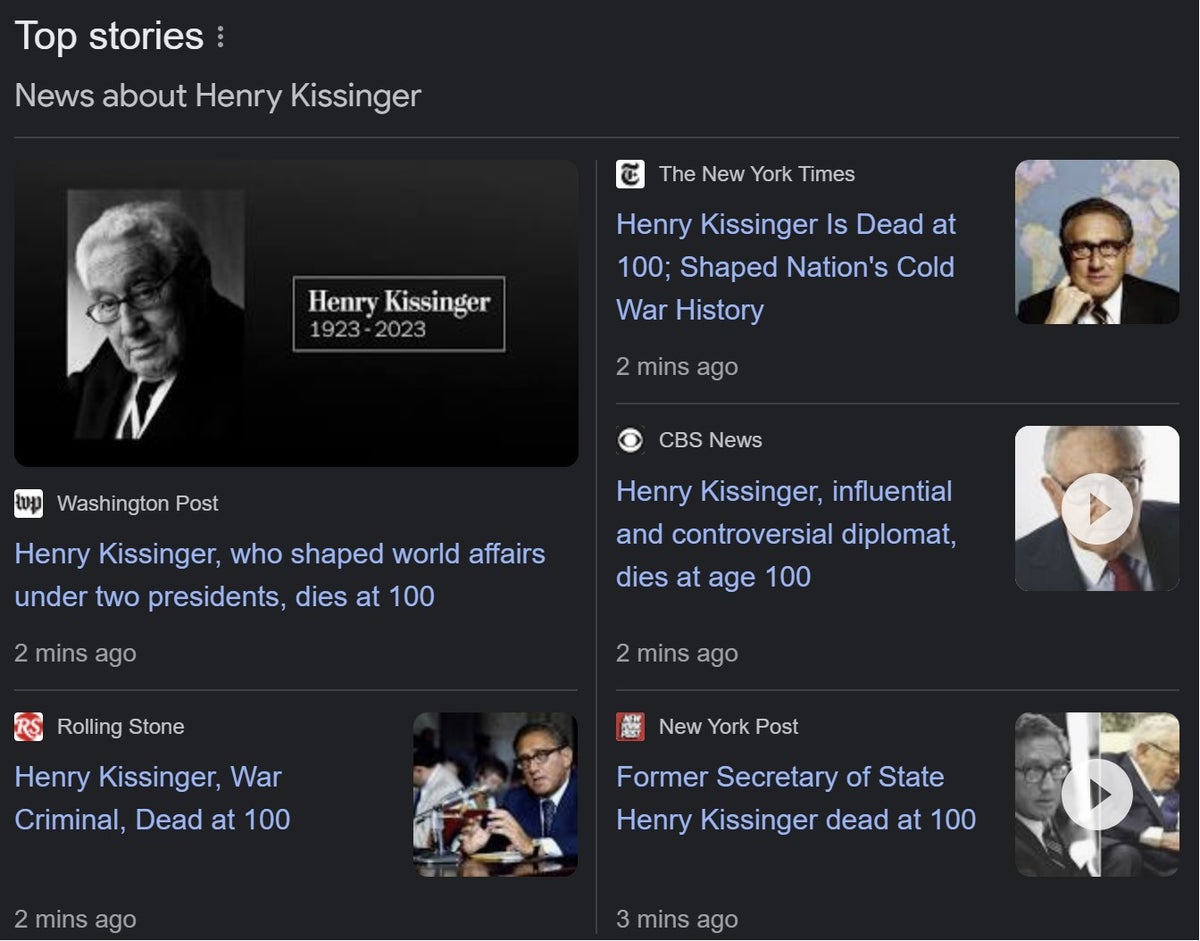1200x941 pixels.
Task: Click the Rolling Stone hearing photo thumbnail
Action: pyautogui.click(x=495, y=794)
